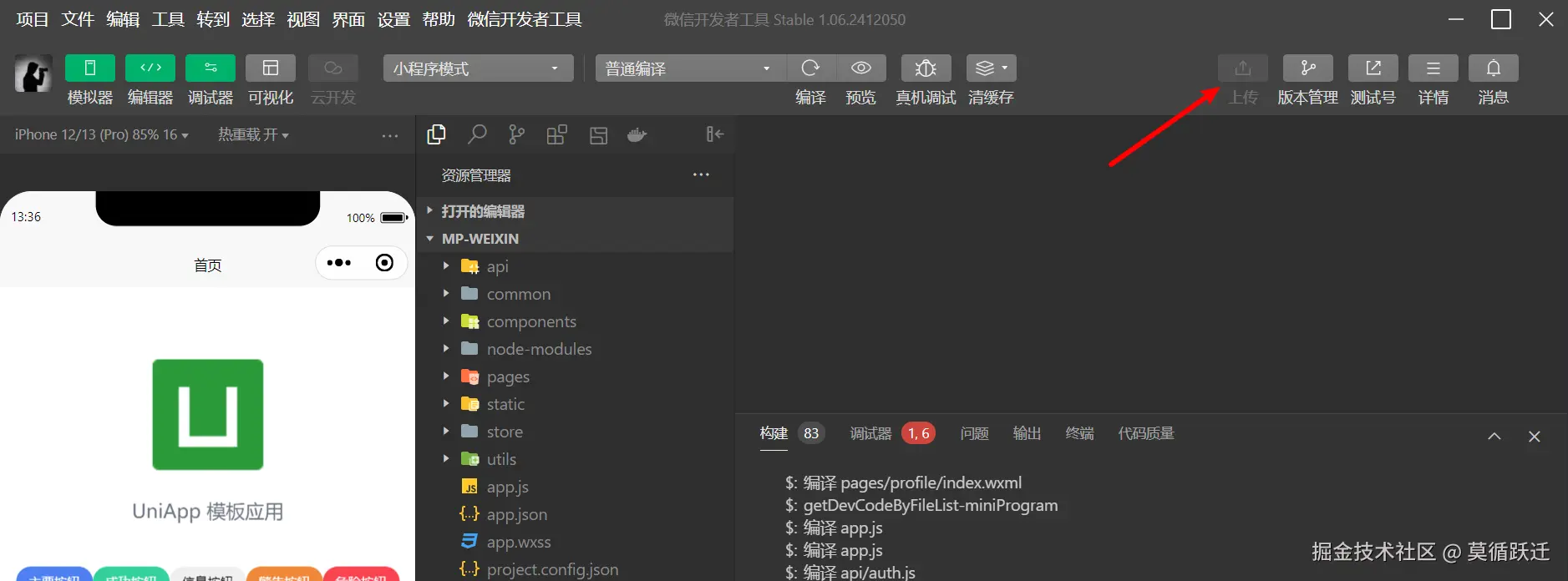Toggle the 可视化 visual panel button
Viewport: 1568px width, 581px height.
coord(271,68)
